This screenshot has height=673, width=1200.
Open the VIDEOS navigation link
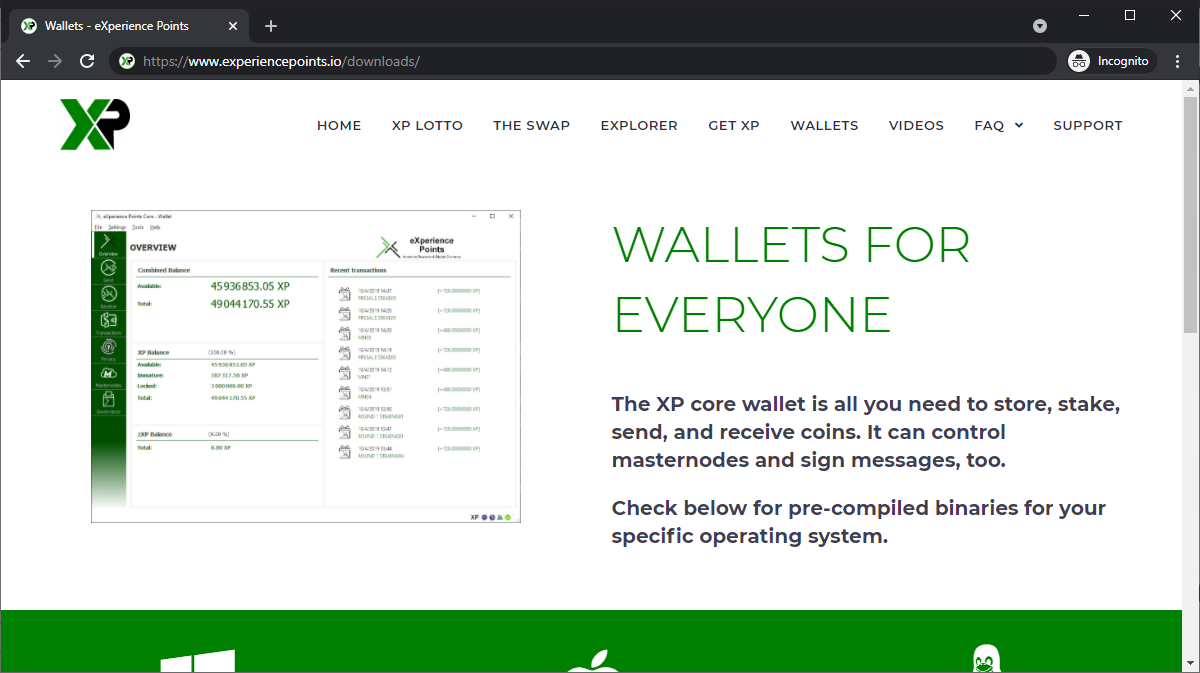(x=916, y=125)
